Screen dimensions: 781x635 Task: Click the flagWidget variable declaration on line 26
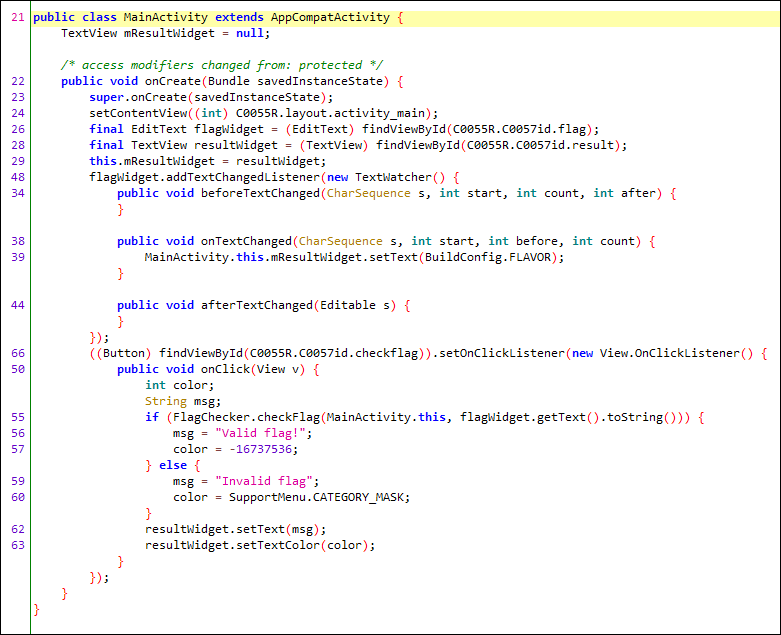[x=229, y=129]
